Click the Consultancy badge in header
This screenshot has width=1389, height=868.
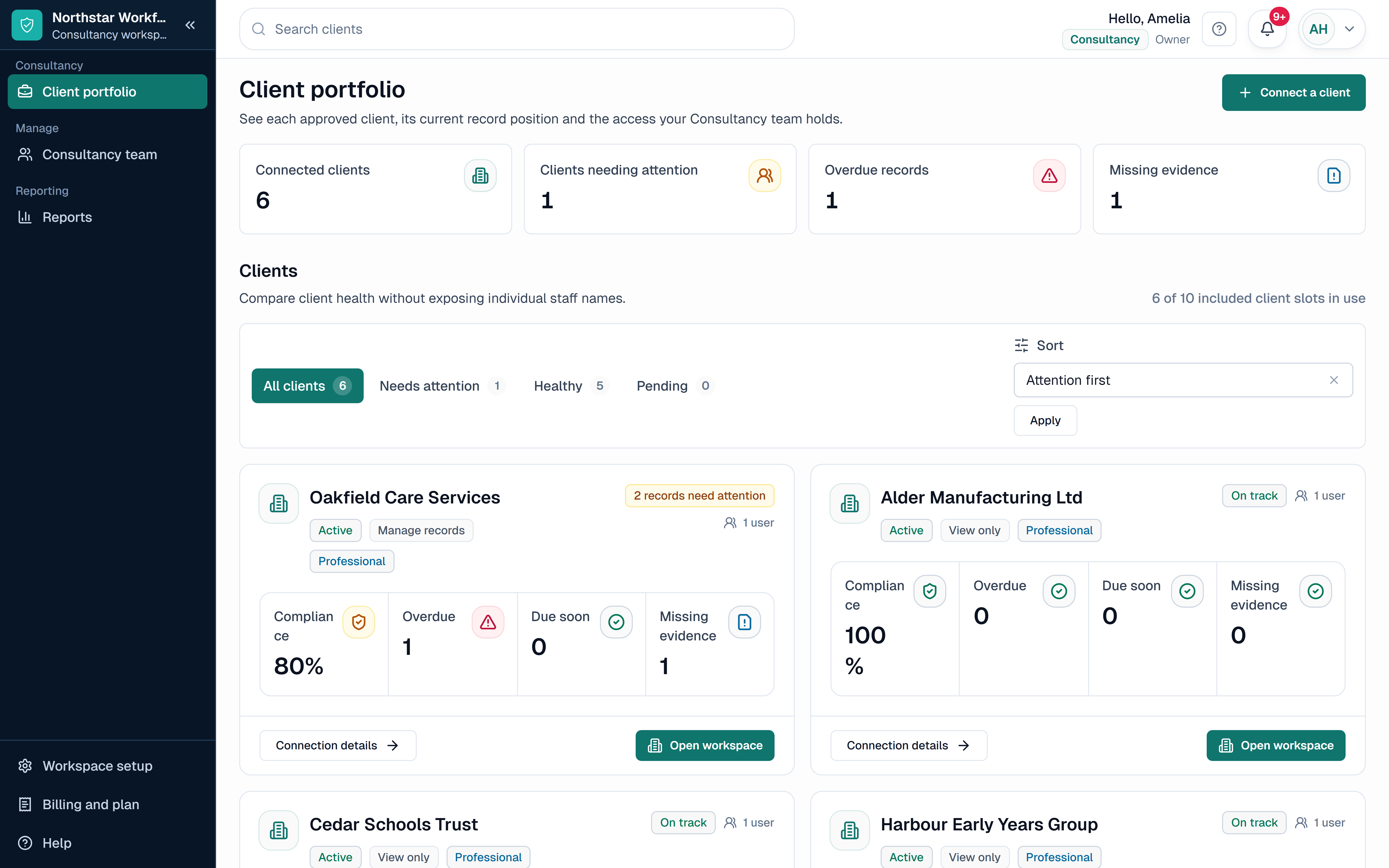[1105, 40]
